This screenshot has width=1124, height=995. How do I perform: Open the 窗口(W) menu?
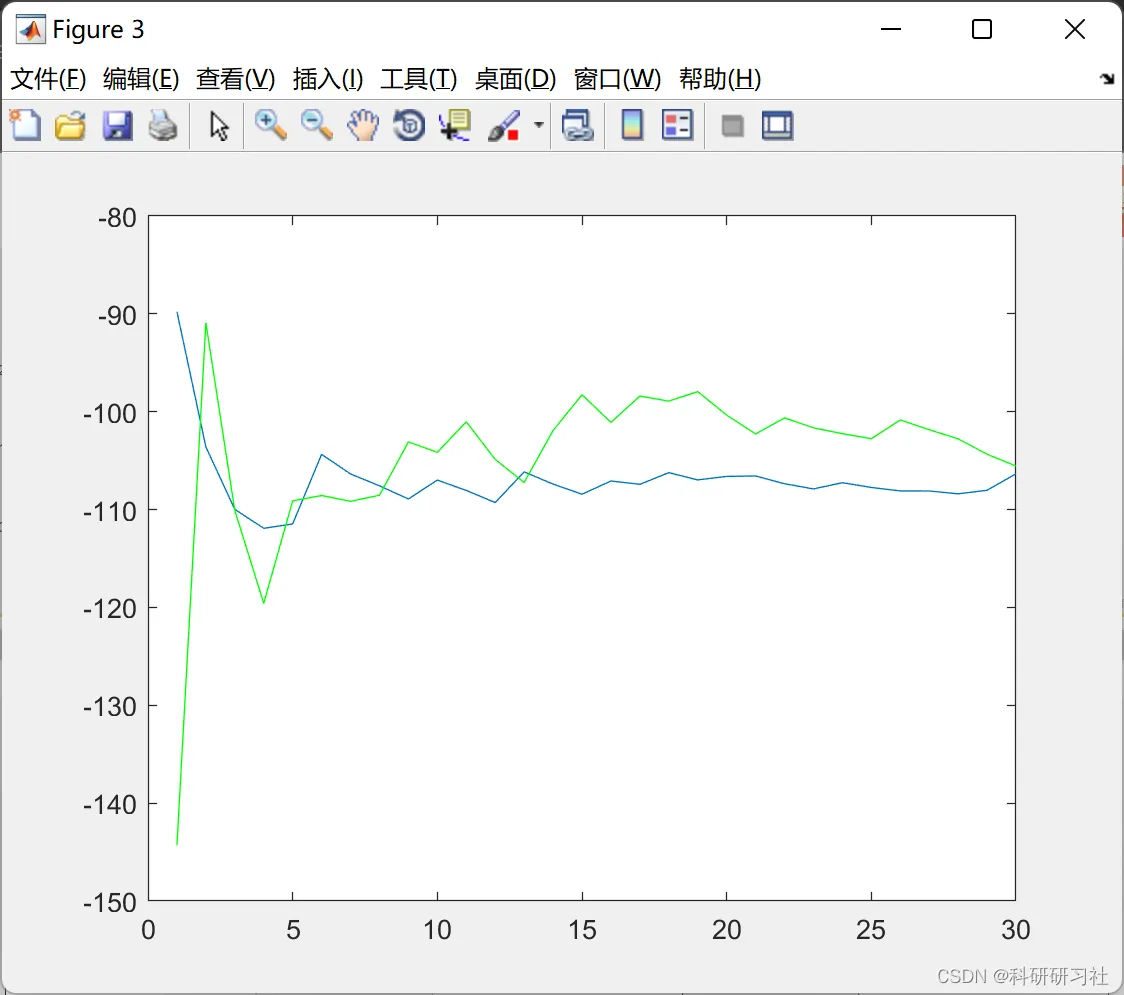pyautogui.click(x=617, y=79)
